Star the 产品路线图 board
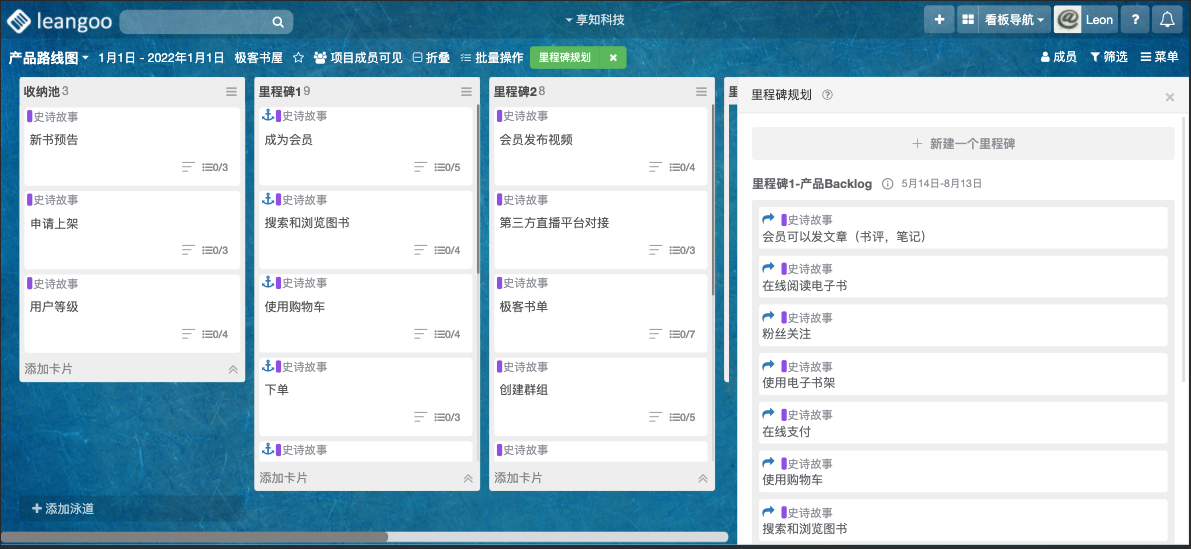This screenshot has width=1191, height=549. point(298,58)
